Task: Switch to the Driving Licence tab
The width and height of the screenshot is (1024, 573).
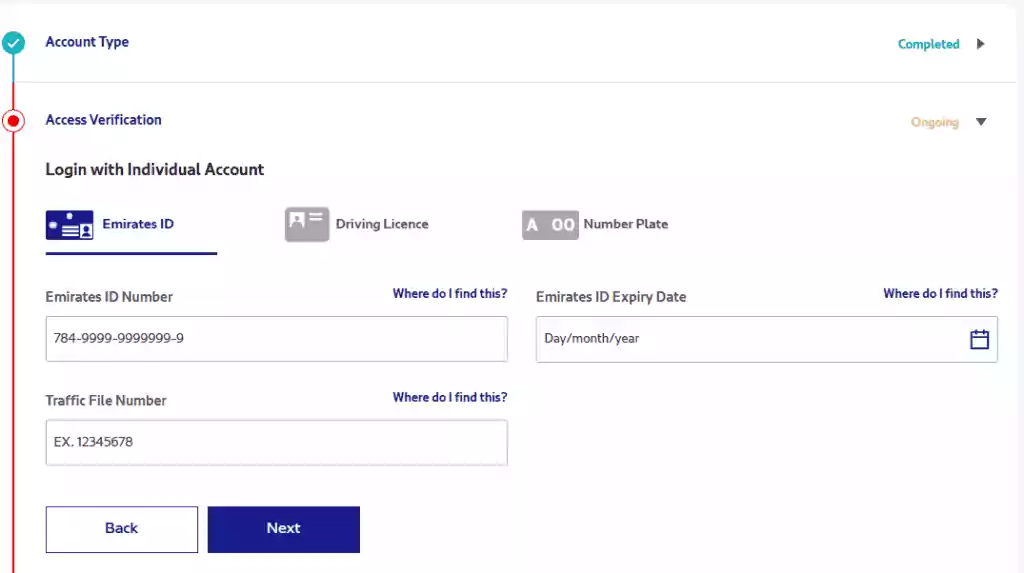Action: pyautogui.click(x=357, y=225)
